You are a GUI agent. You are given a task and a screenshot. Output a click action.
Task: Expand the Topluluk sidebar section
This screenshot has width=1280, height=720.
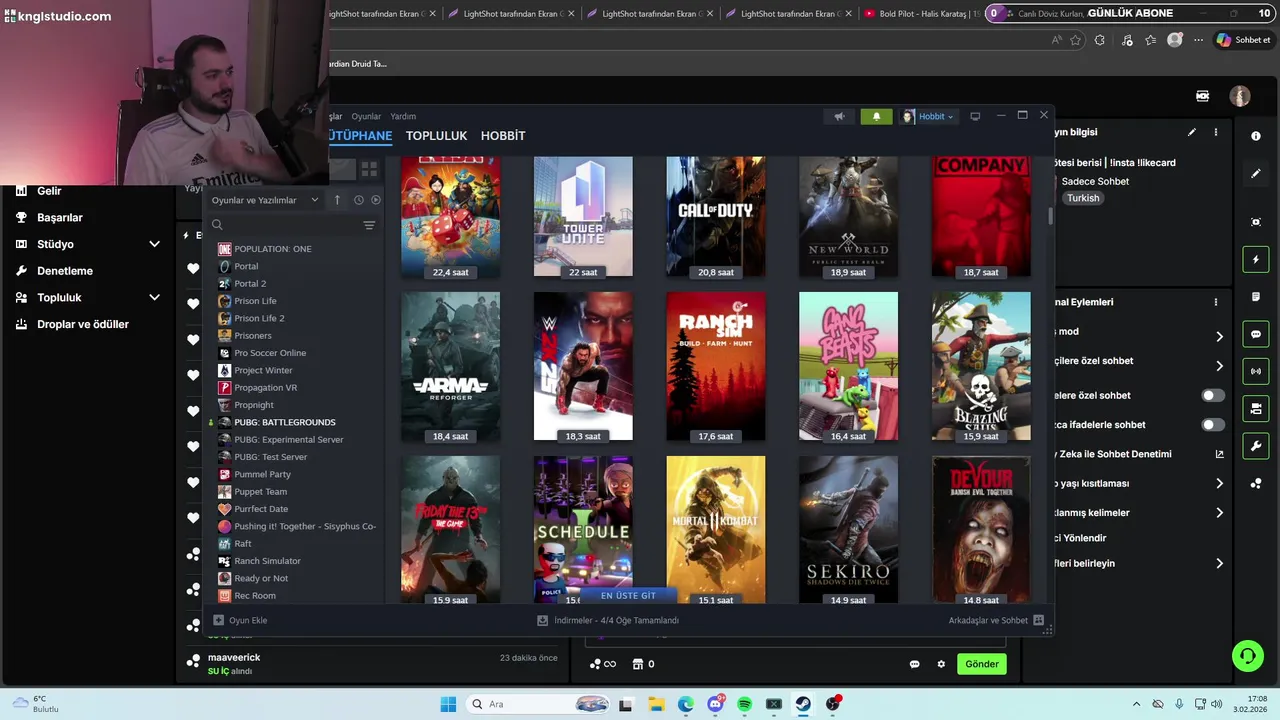[154, 297]
